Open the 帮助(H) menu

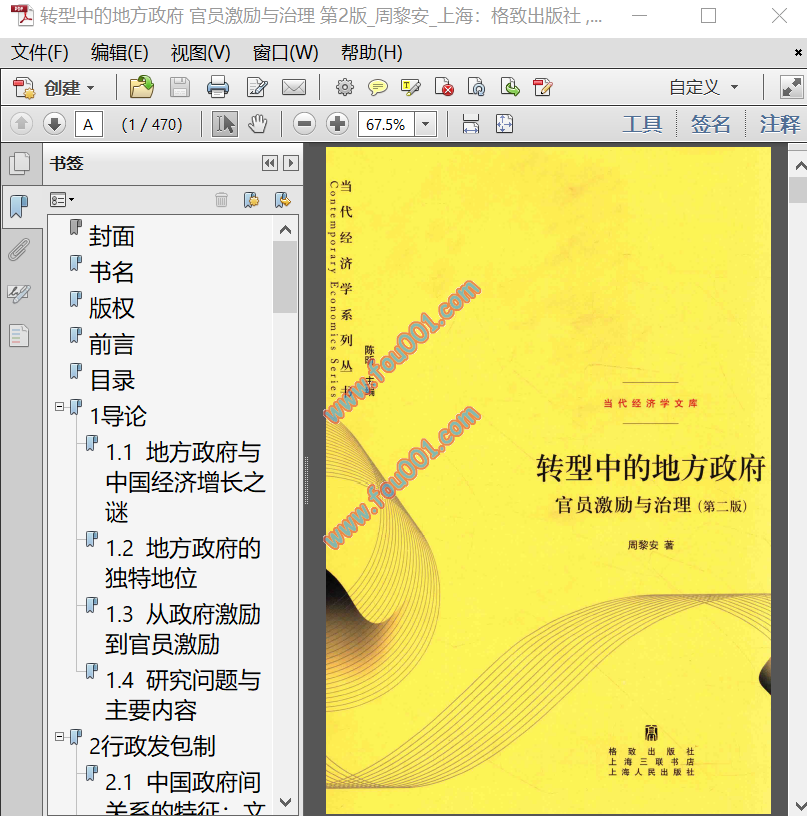372,53
